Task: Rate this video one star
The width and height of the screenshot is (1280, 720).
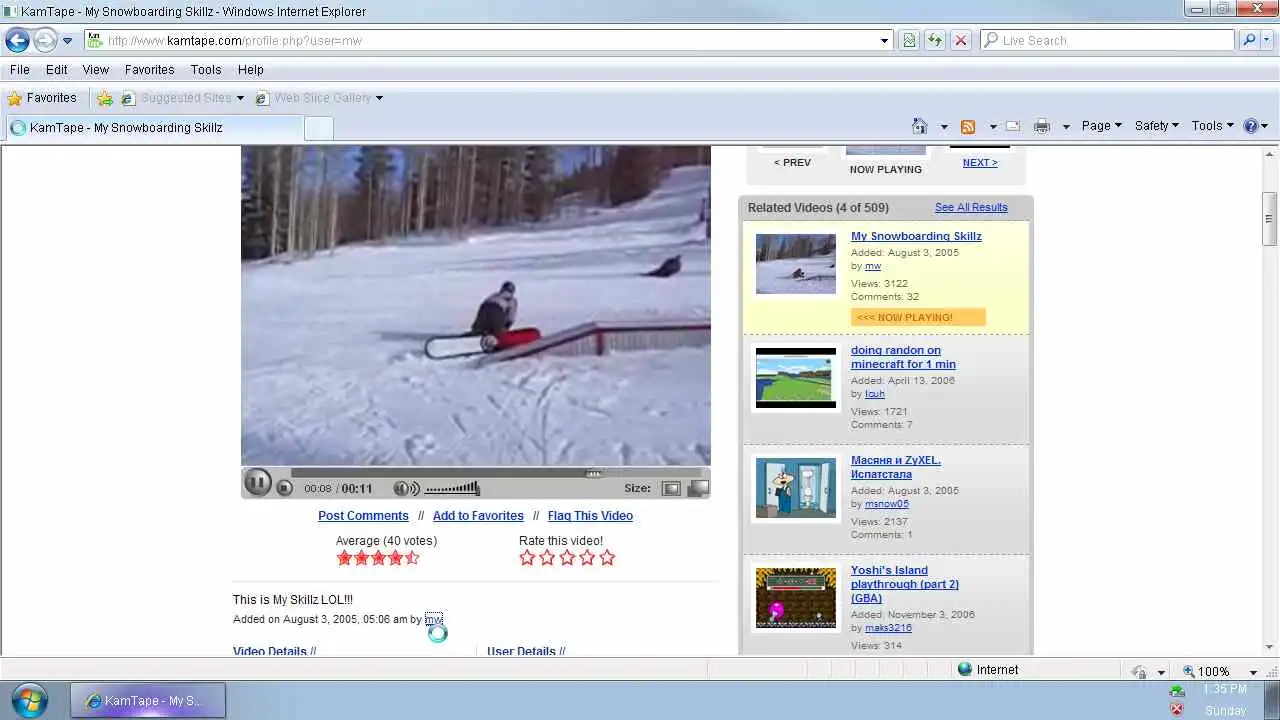Action: click(527, 558)
